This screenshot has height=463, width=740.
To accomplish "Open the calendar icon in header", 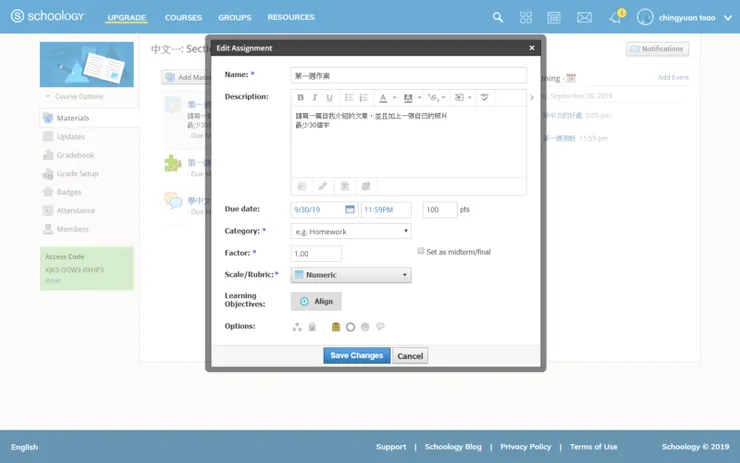I will (554, 17).
